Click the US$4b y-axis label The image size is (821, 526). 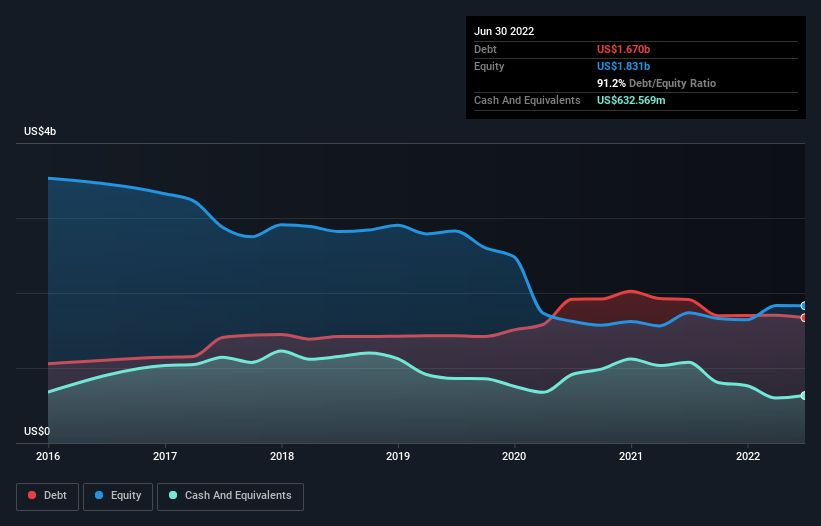tap(40, 131)
